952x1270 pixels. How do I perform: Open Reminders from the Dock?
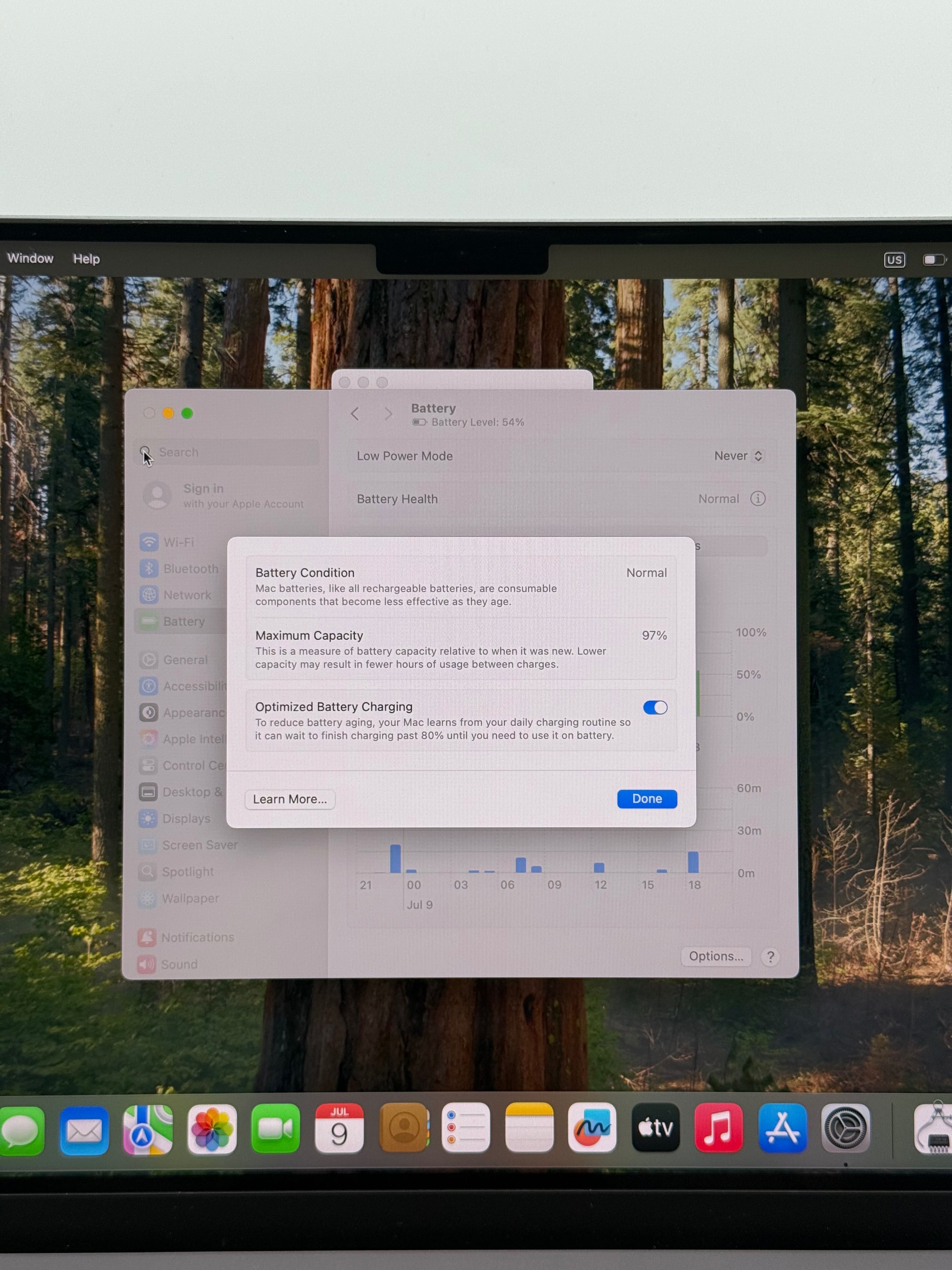[x=465, y=1128]
